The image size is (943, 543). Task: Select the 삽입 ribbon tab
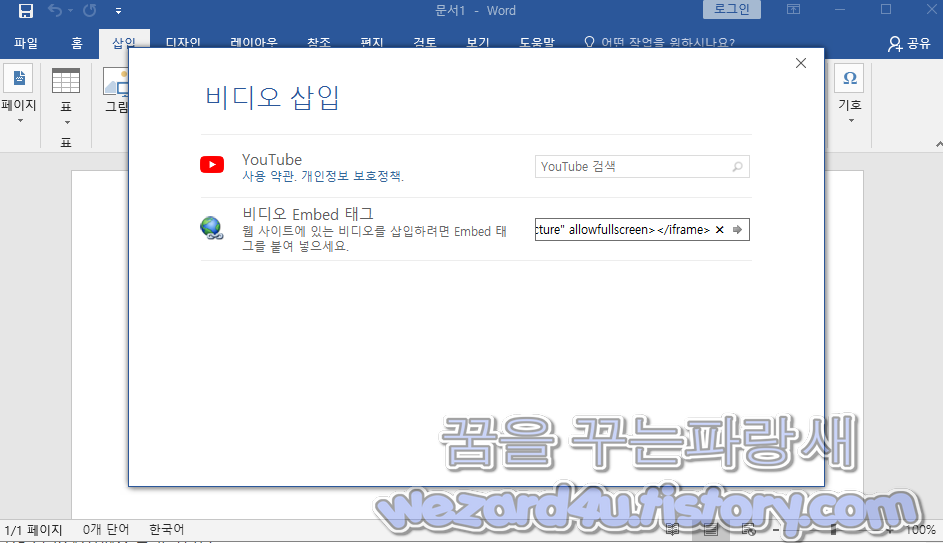pyautogui.click(x=124, y=42)
